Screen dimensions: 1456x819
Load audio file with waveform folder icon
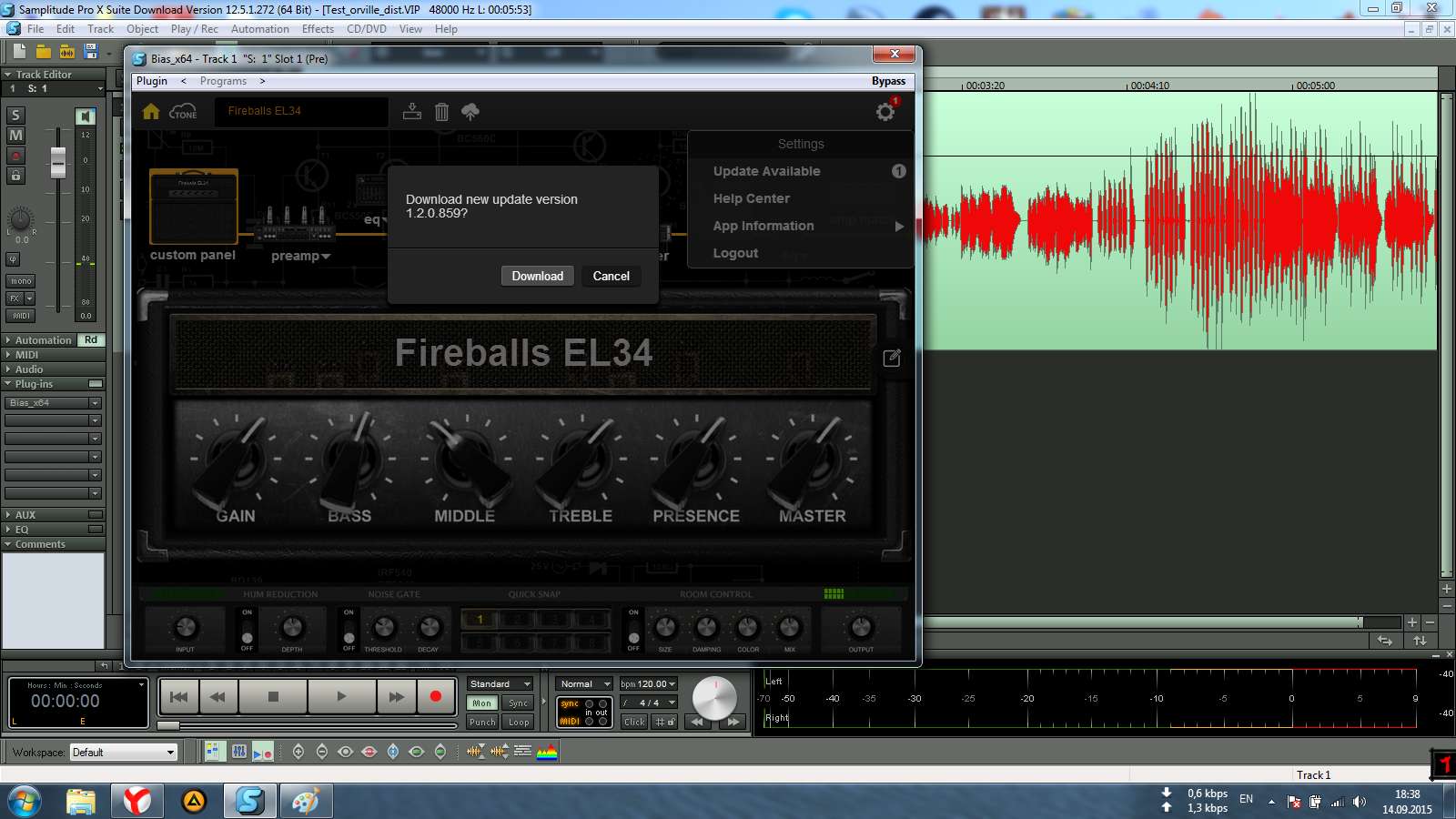[66, 52]
